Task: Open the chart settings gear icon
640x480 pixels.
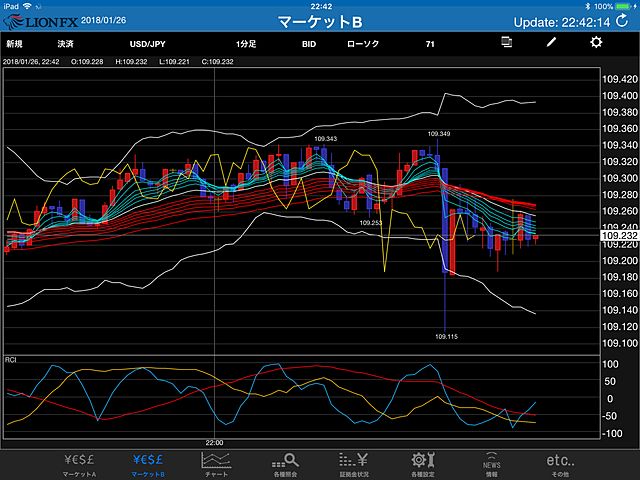Action: [596, 43]
